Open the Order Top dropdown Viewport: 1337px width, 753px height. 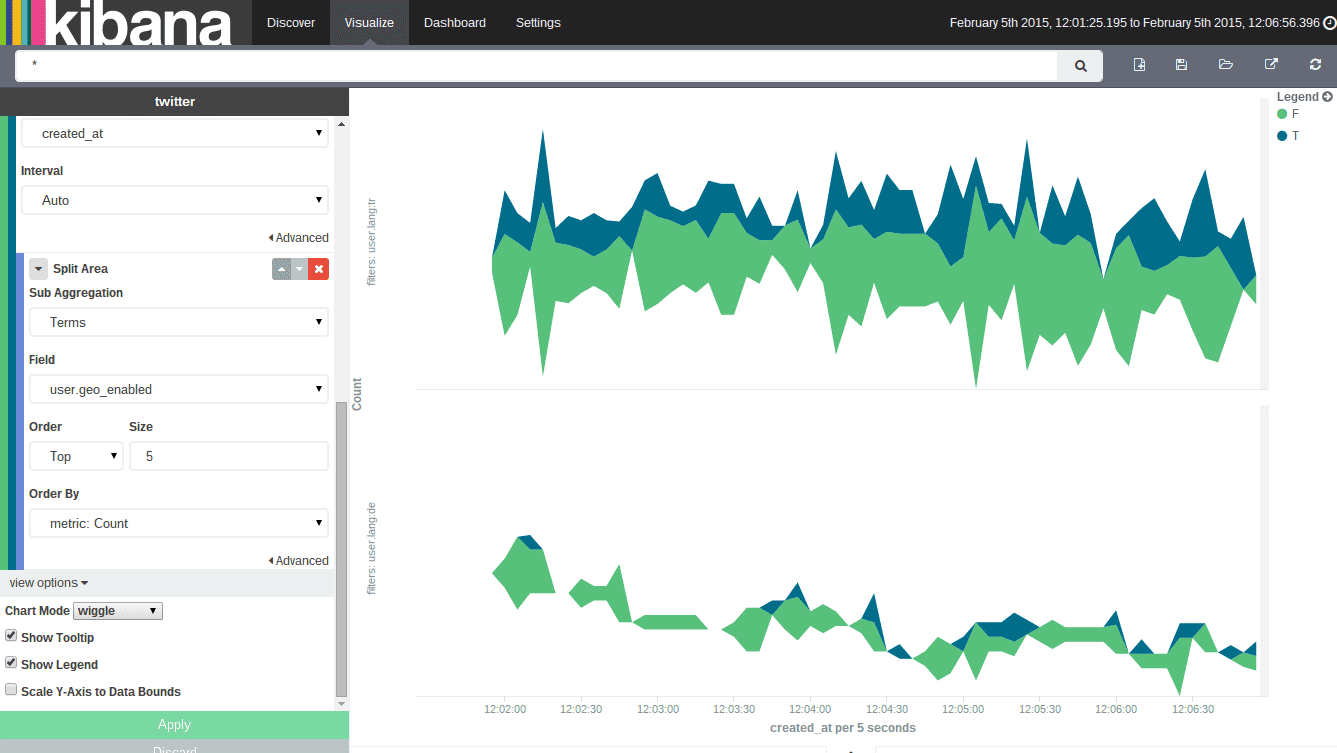point(76,456)
